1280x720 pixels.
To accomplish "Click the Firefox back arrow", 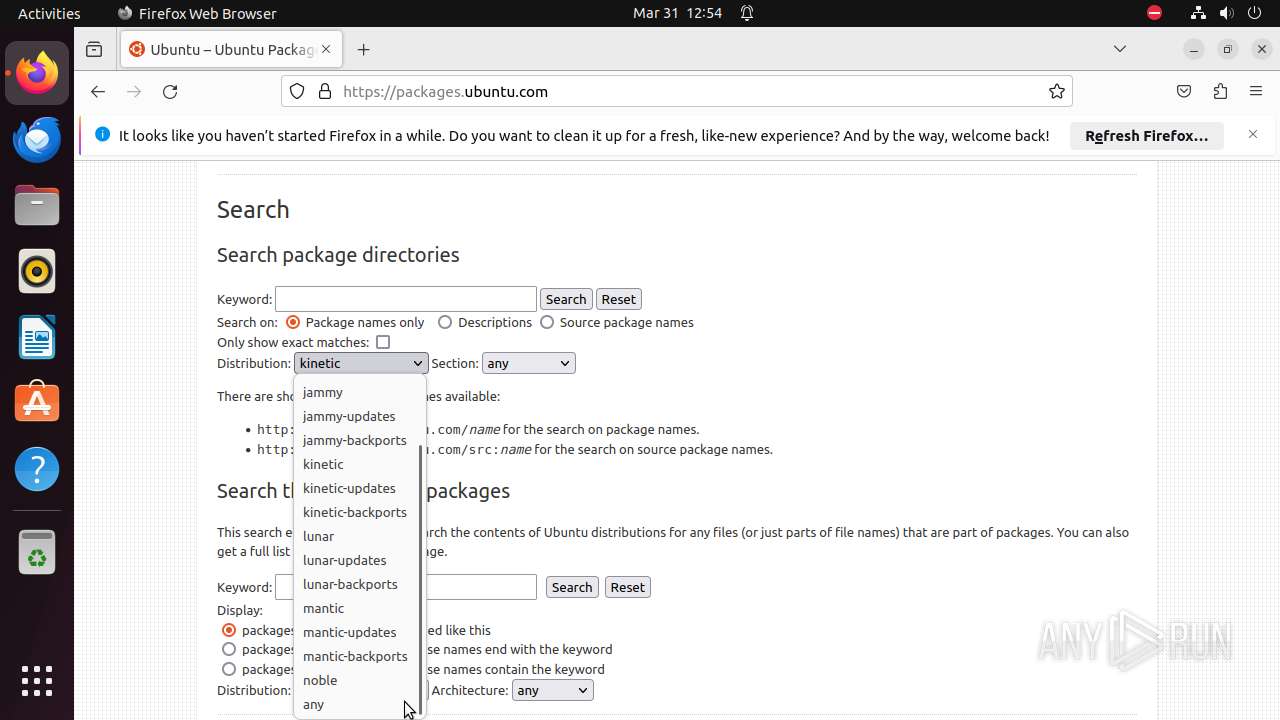I will click(x=97, y=91).
